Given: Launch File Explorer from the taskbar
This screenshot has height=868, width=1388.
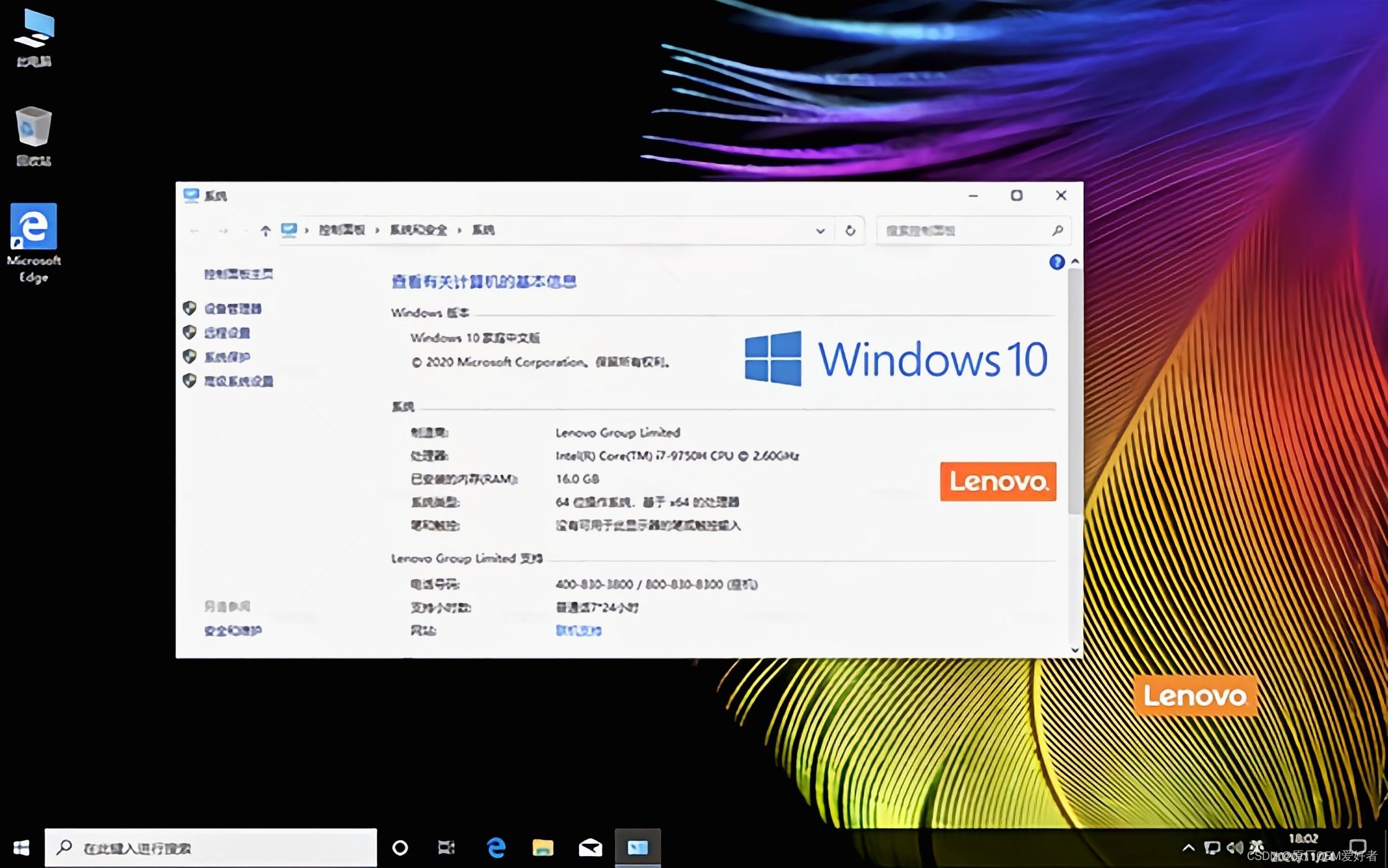Looking at the screenshot, I should pos(543,848).
